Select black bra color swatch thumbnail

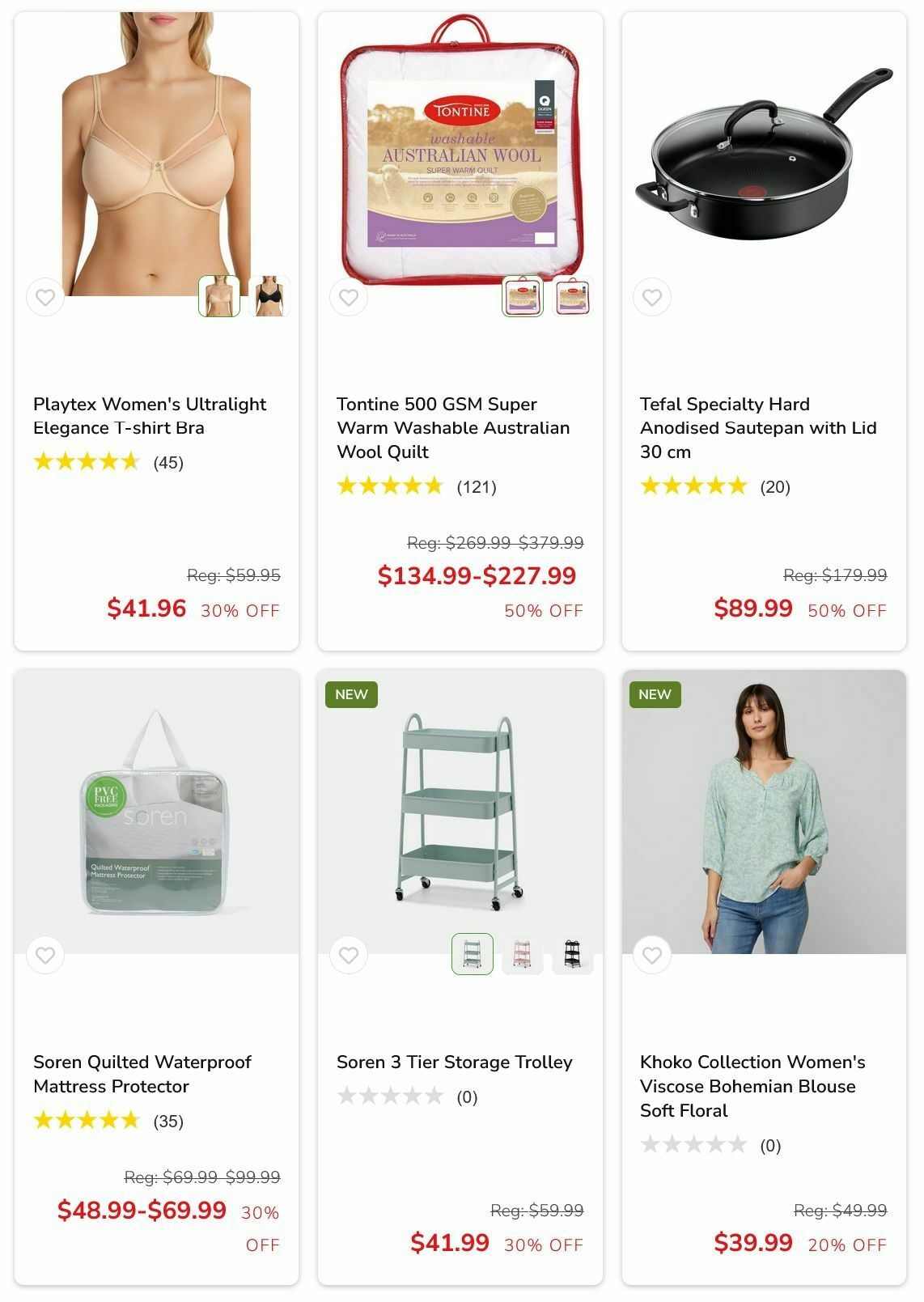(269, 296)
